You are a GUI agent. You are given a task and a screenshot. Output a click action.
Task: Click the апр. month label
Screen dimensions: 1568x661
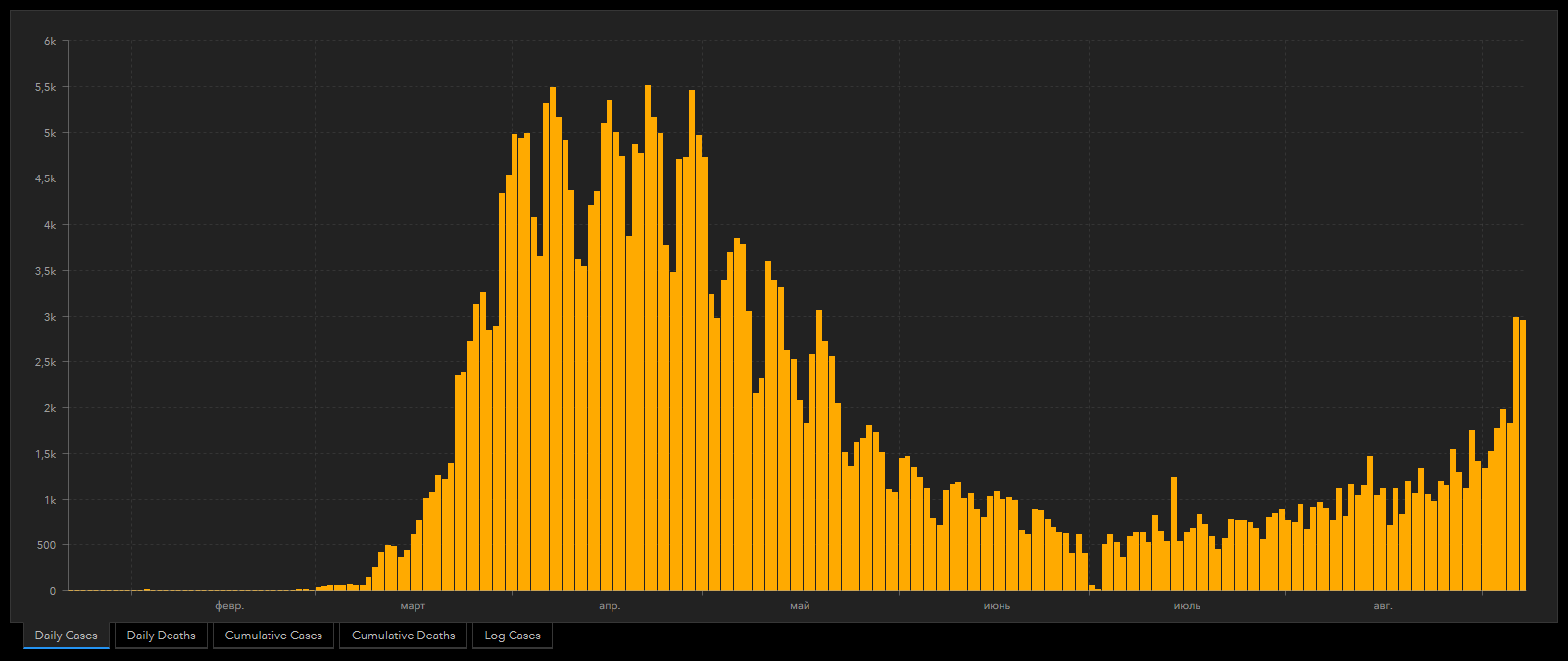click(x=610, y=606)
